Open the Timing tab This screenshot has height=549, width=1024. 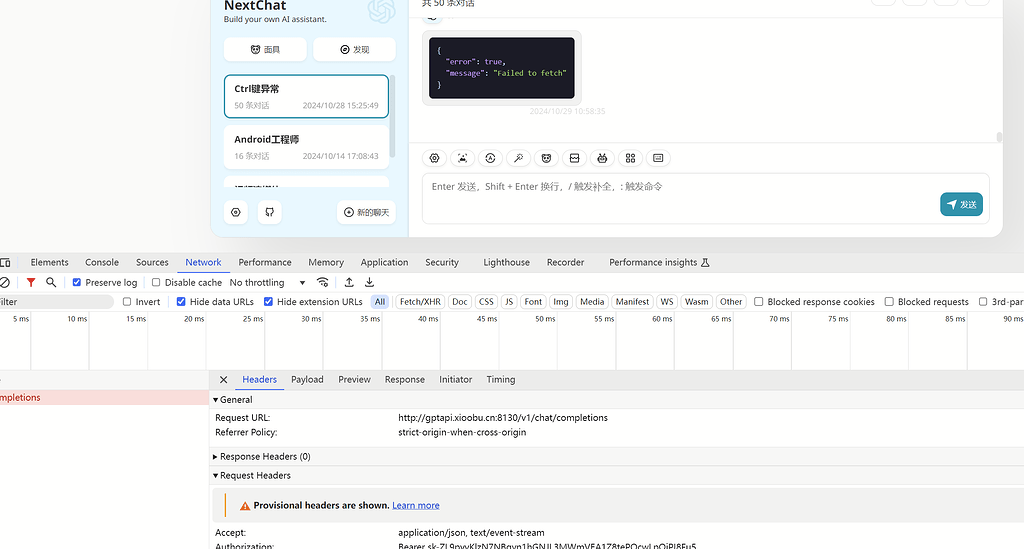click(x=501, y=380)
